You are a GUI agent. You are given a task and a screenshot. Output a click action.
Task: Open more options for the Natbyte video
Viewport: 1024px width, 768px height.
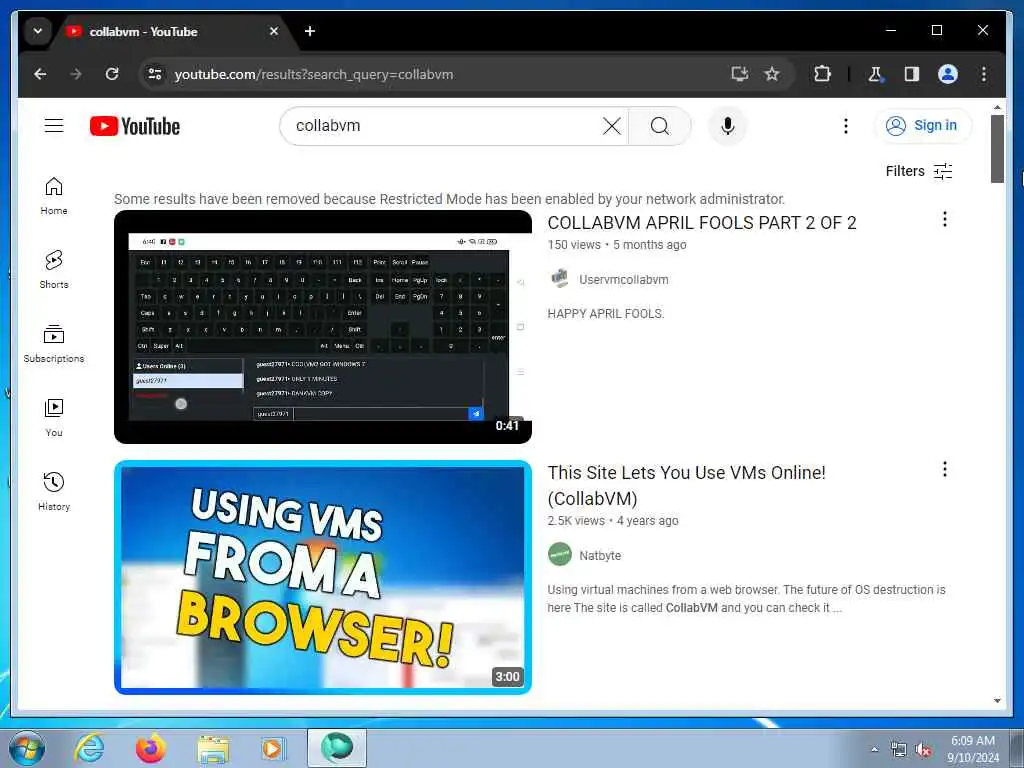(944, 469)
